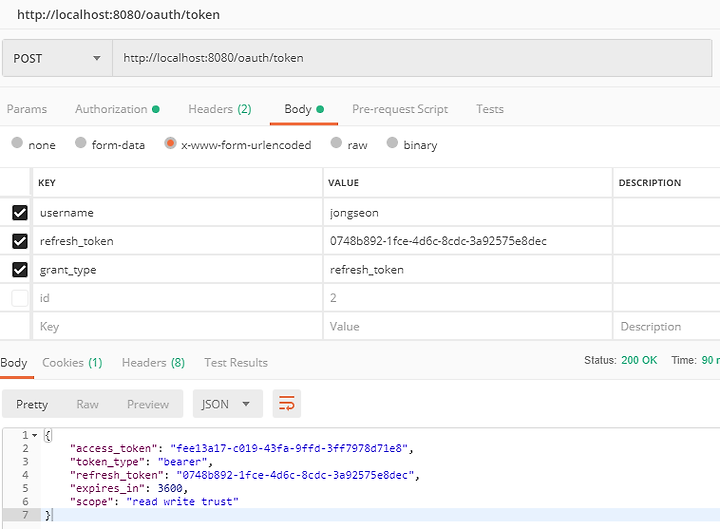
Task: Click the 200 OK status text
Action: click(639, 360)
